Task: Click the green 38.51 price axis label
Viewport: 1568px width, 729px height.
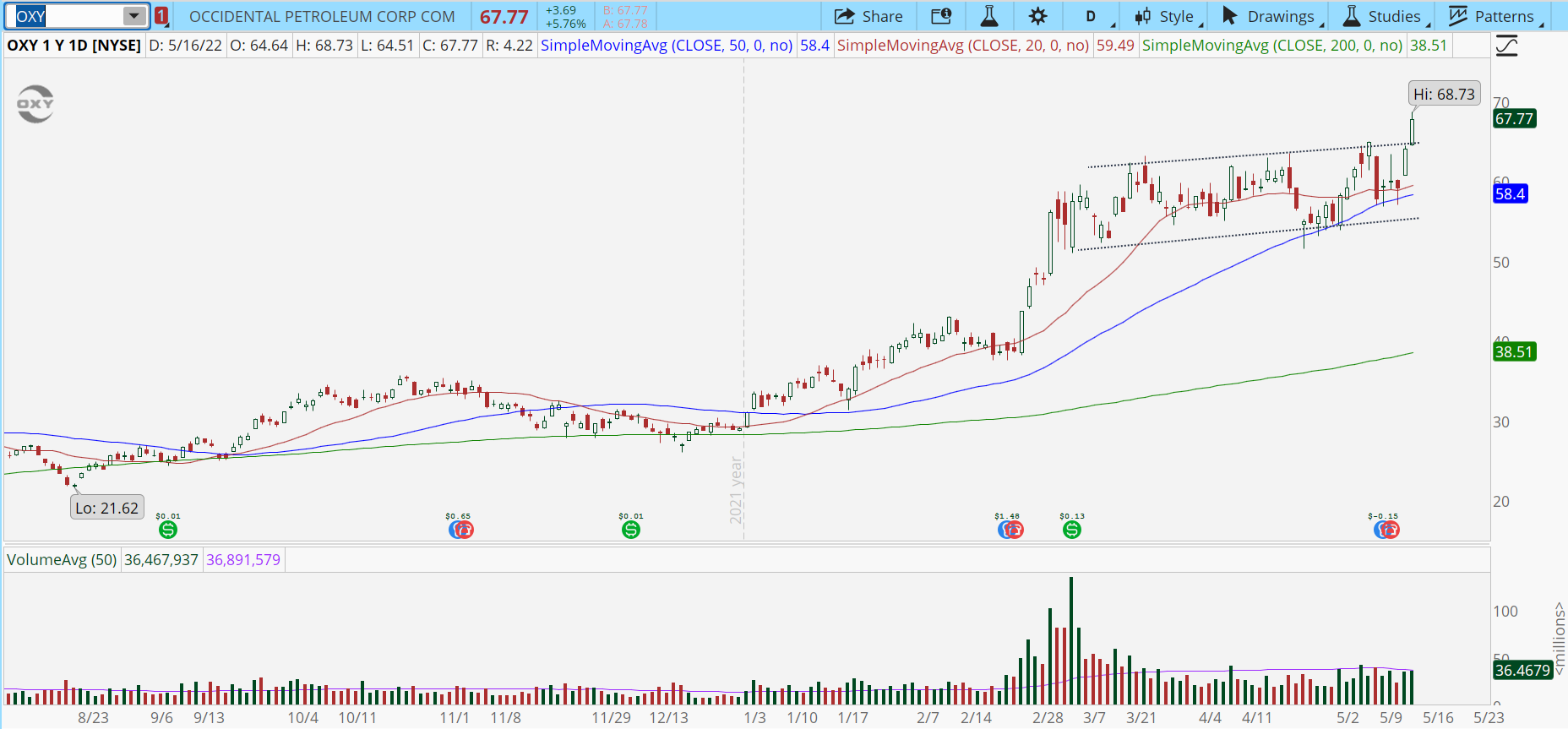Action: pos(1514,351)
